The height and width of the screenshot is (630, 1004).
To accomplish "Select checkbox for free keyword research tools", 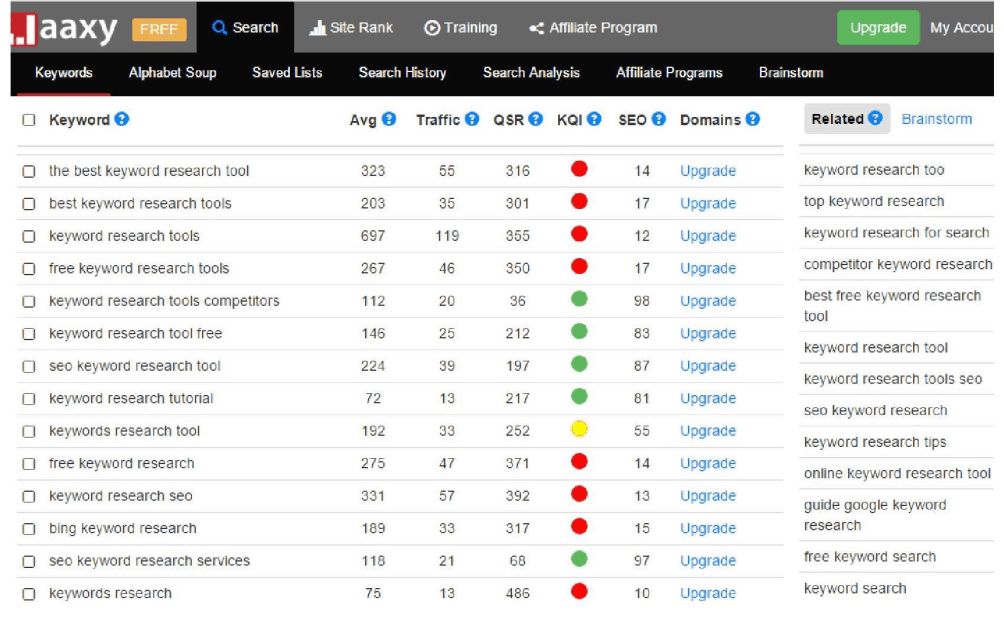I will point(29,269).
